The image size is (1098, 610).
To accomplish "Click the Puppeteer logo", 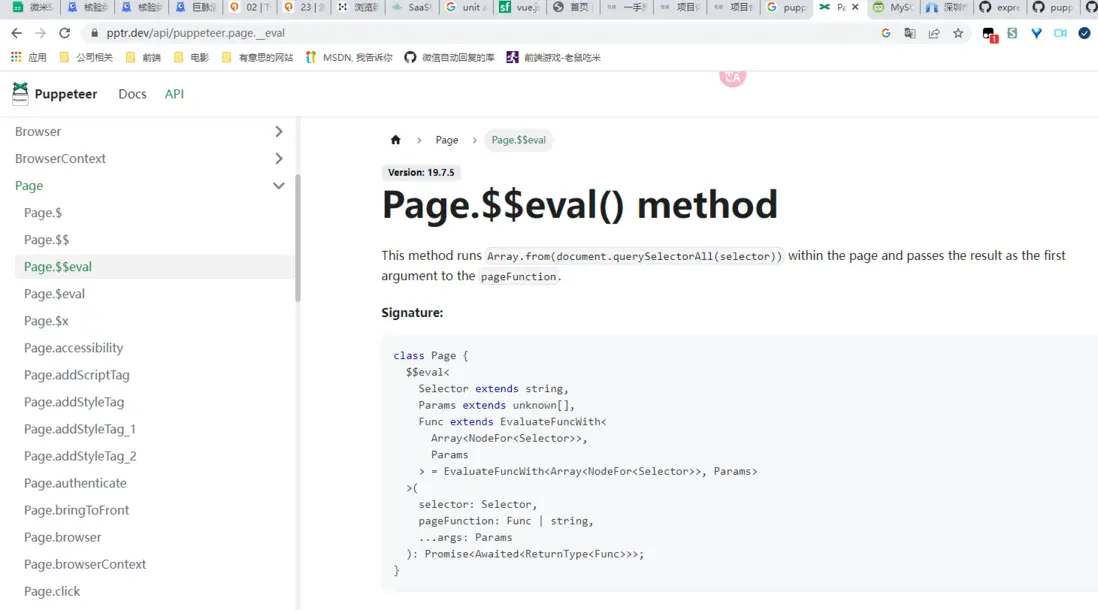I will pyautogui.click(x=20, y=94).
